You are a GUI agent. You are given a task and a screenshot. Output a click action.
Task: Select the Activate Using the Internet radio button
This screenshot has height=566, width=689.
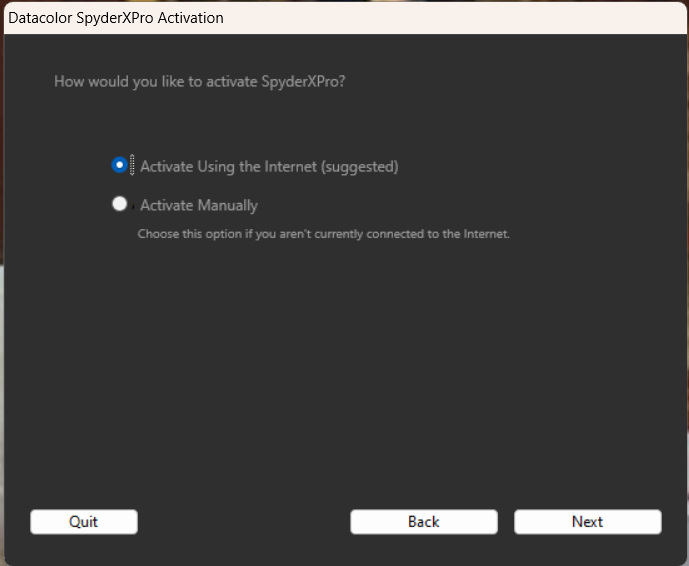pos(120,165)
